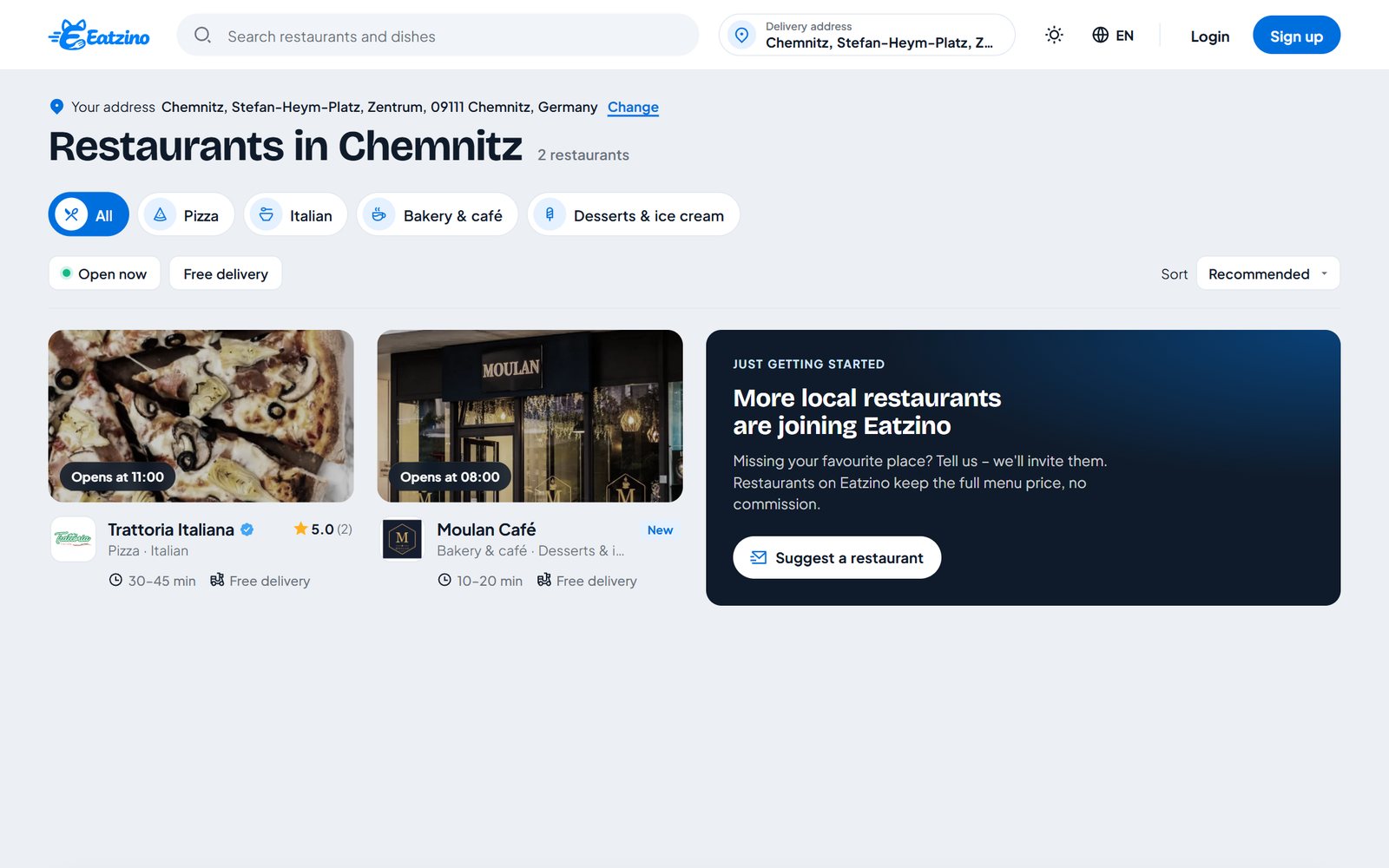Click the Eatzino logo
Image resolution: width=1389 pixels, height=868 pixels.
[x=99, y=35]
